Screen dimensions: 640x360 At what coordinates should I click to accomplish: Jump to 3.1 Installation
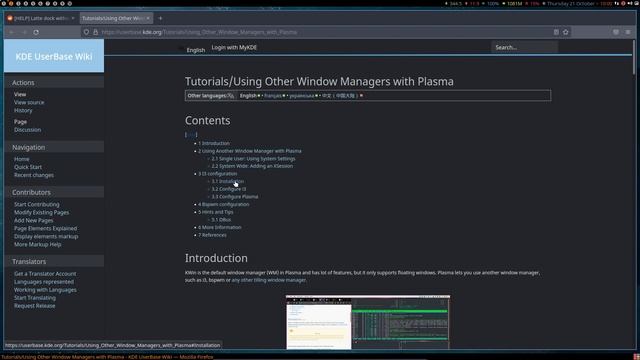pyautogui.click(x=228, y=182)
